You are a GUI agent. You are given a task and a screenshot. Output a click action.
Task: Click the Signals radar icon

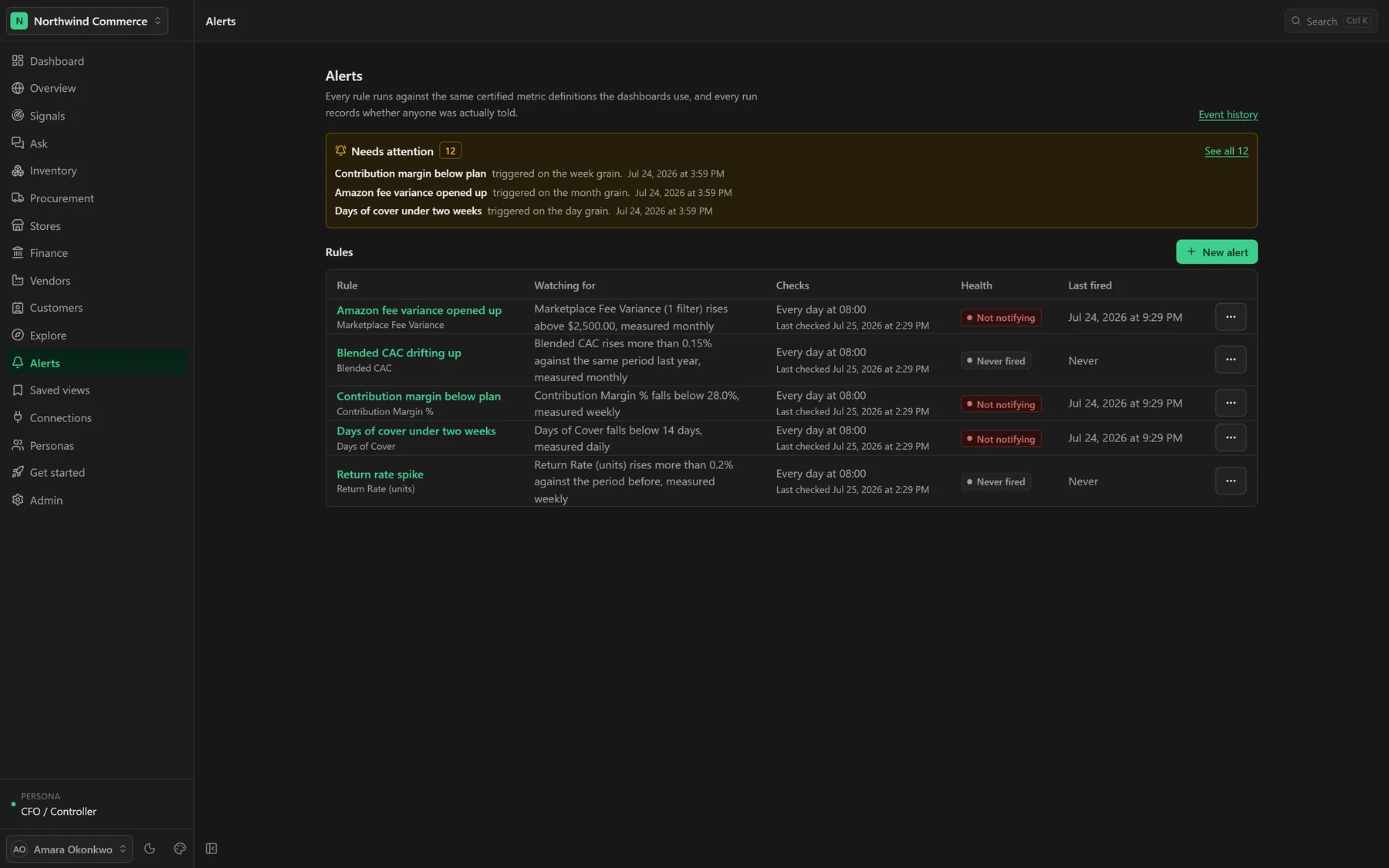[x=18, y=116]
